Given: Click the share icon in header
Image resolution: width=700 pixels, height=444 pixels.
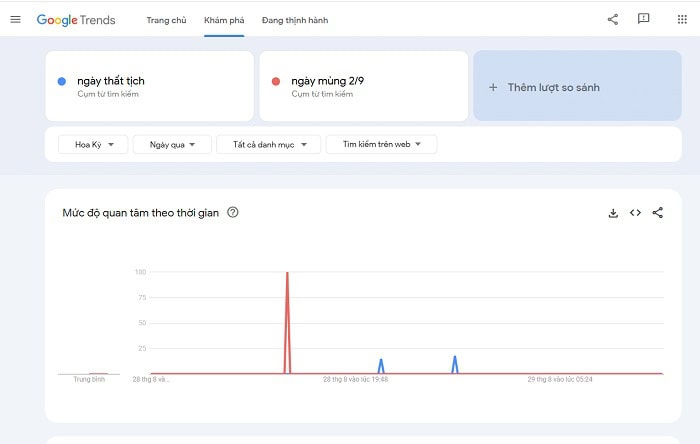Looking at the screenshot, I should [x=613, y=20].
